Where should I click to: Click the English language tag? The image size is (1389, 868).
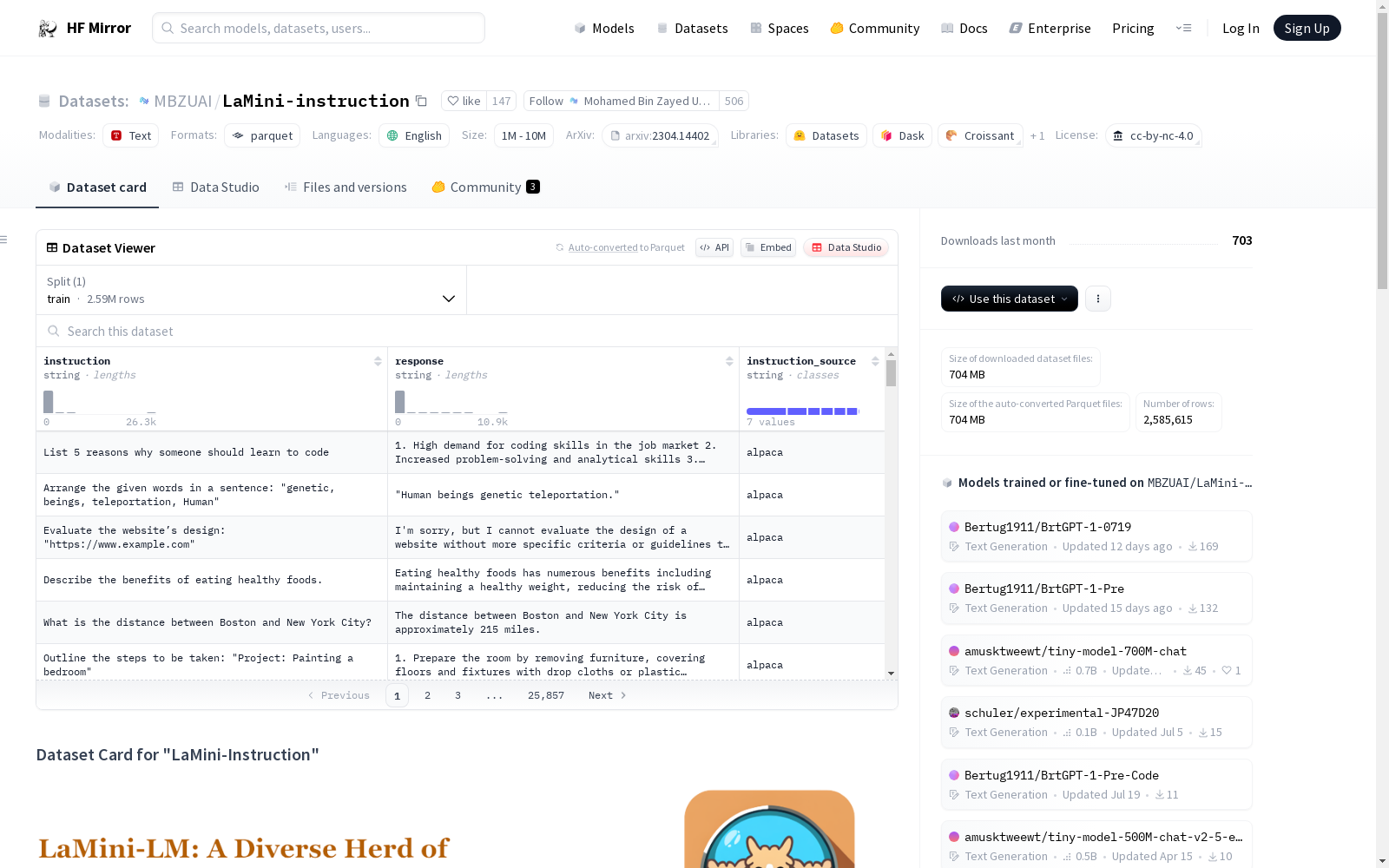point(414,135)
